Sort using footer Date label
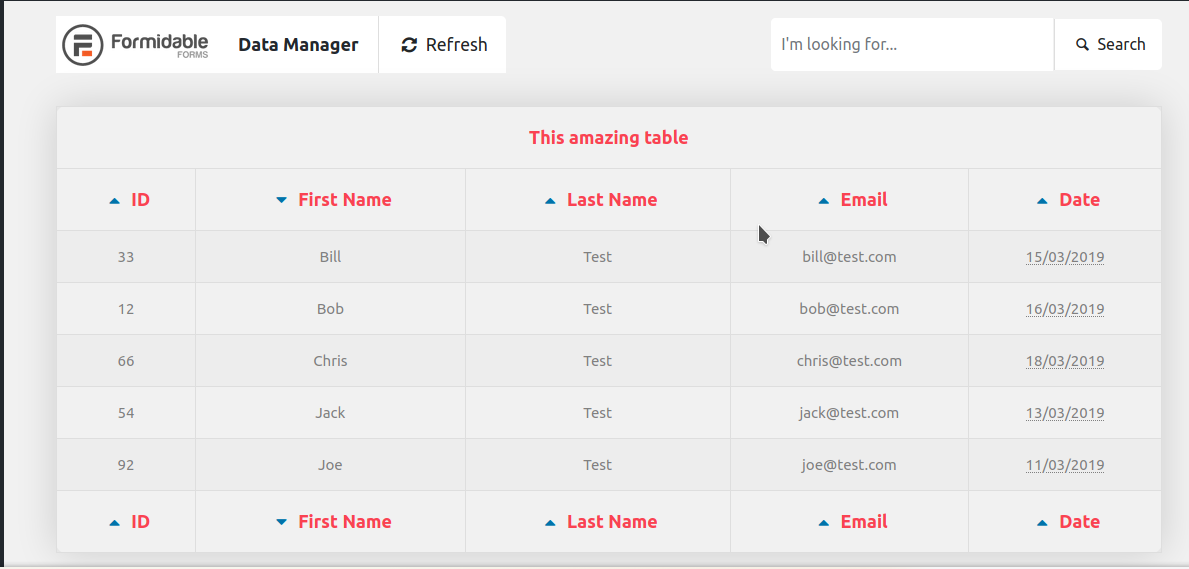 [1080, 521]
